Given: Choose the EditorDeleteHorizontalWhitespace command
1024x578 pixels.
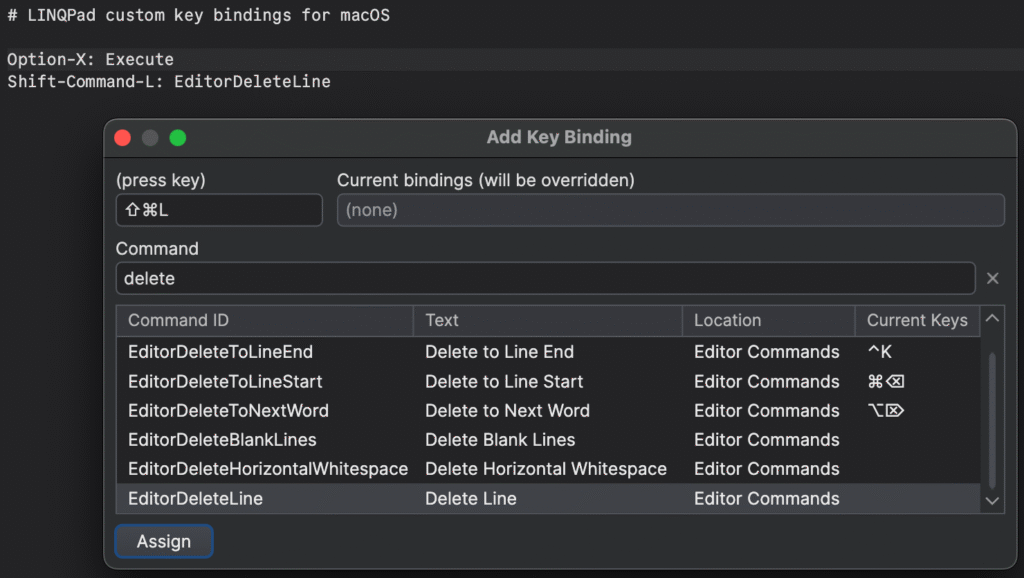Looking at the screenshot, I should point(268,469).
